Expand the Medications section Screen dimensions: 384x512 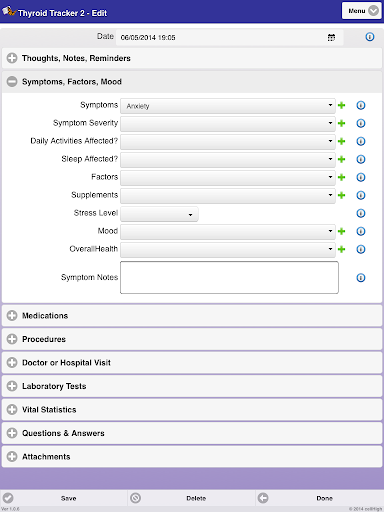pyautogui.click(x=192, y=316)
